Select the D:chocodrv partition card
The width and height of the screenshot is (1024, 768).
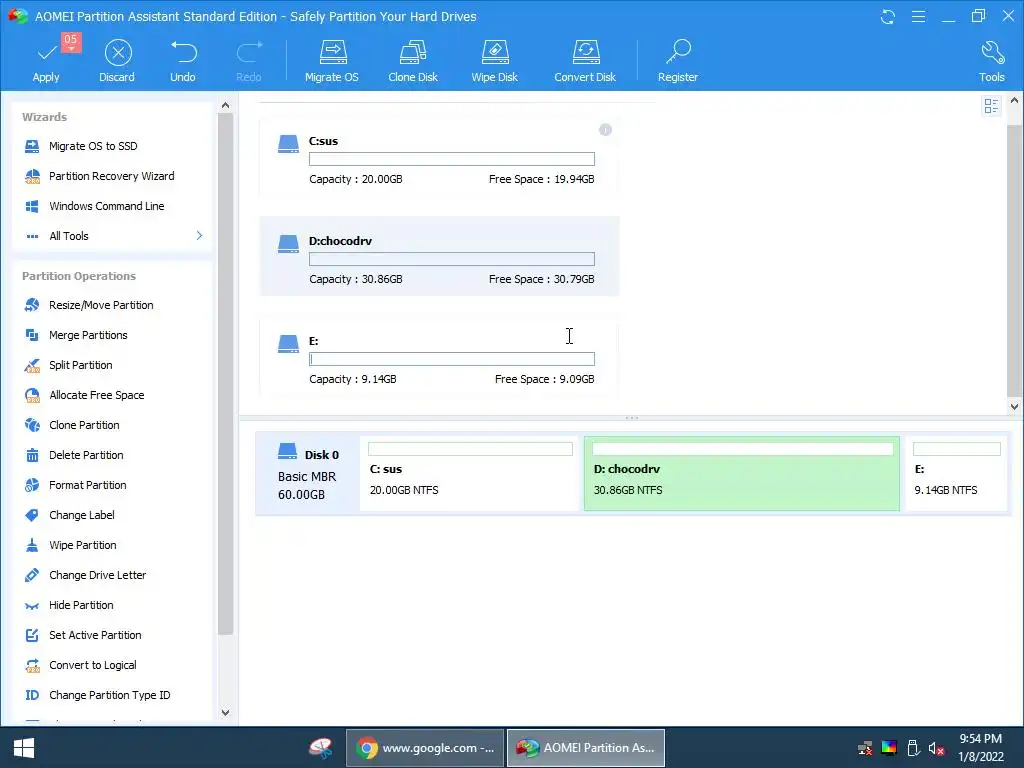tap(439, 256)
